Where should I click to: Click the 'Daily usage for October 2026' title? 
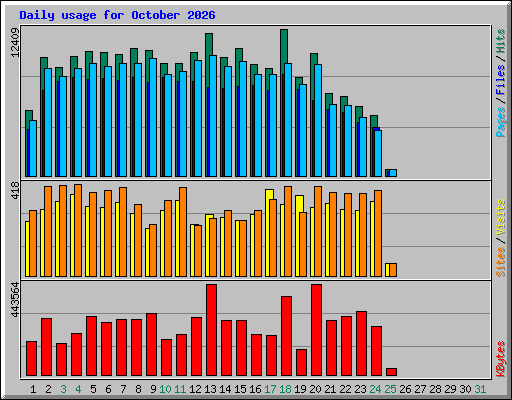[117, 15]
